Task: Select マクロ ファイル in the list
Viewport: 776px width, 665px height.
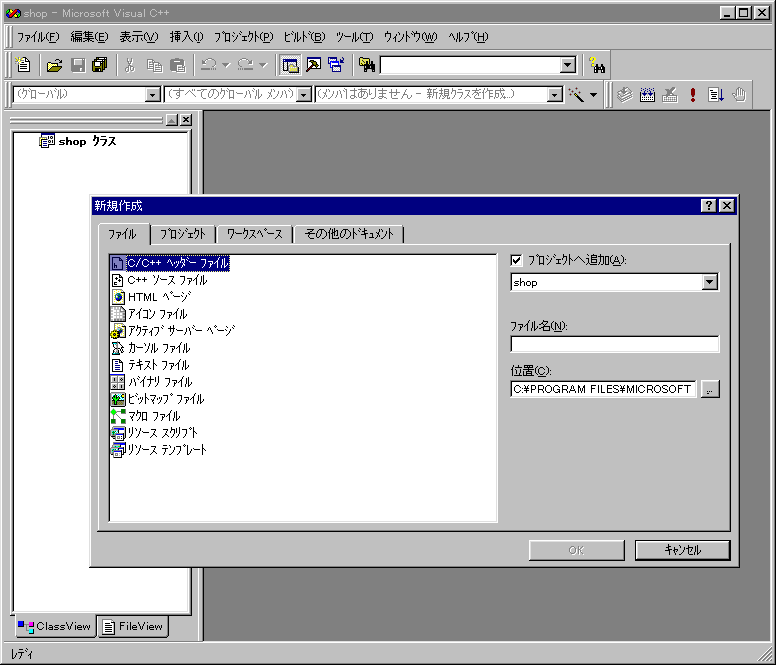Action: coord(146,416)
